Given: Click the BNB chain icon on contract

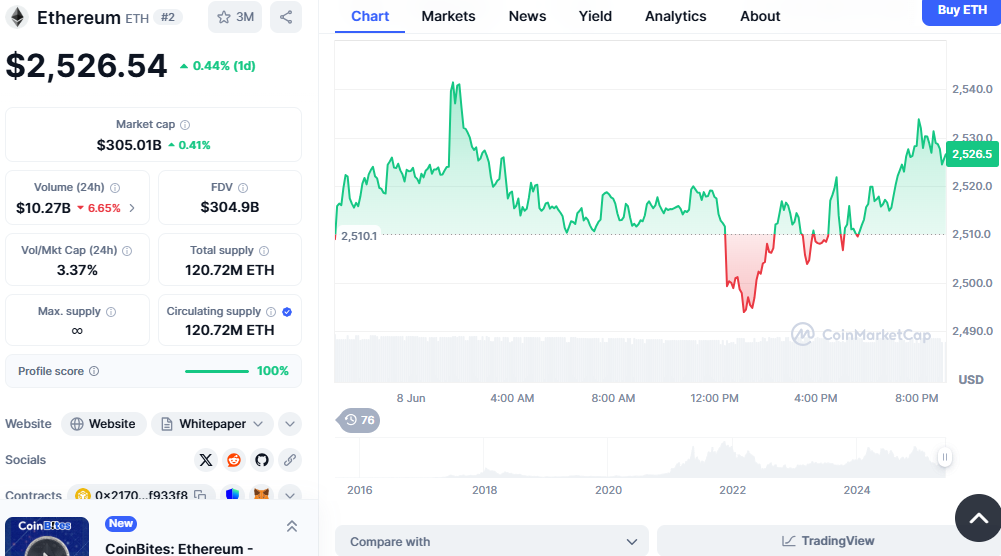Looking at the screenshot, I should 82,495.
